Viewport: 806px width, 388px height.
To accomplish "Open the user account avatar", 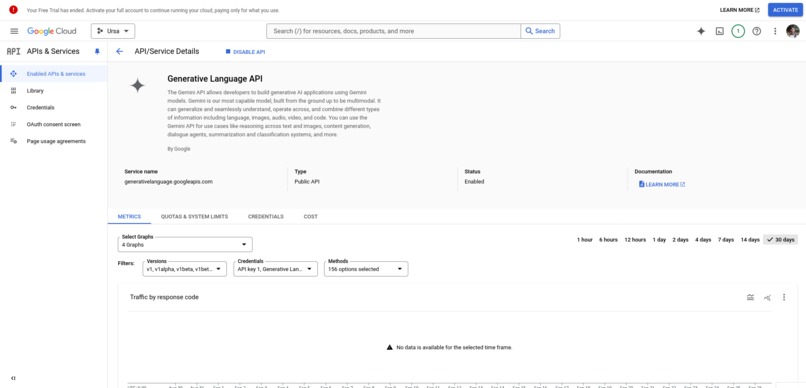I will [x=792, y=31].
